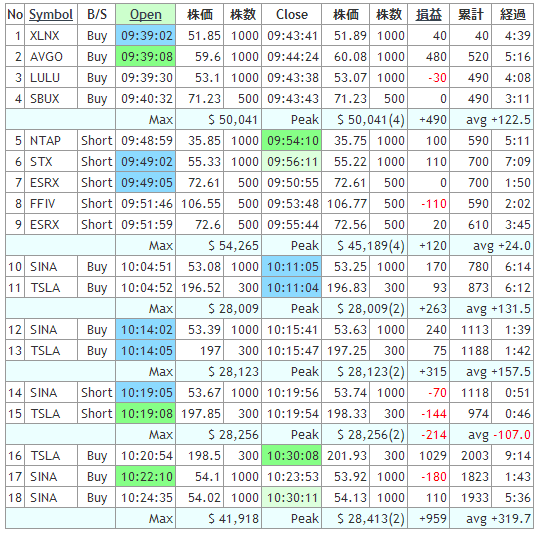Click the -144 loss value
538x534 pixels.
point(434,413)
